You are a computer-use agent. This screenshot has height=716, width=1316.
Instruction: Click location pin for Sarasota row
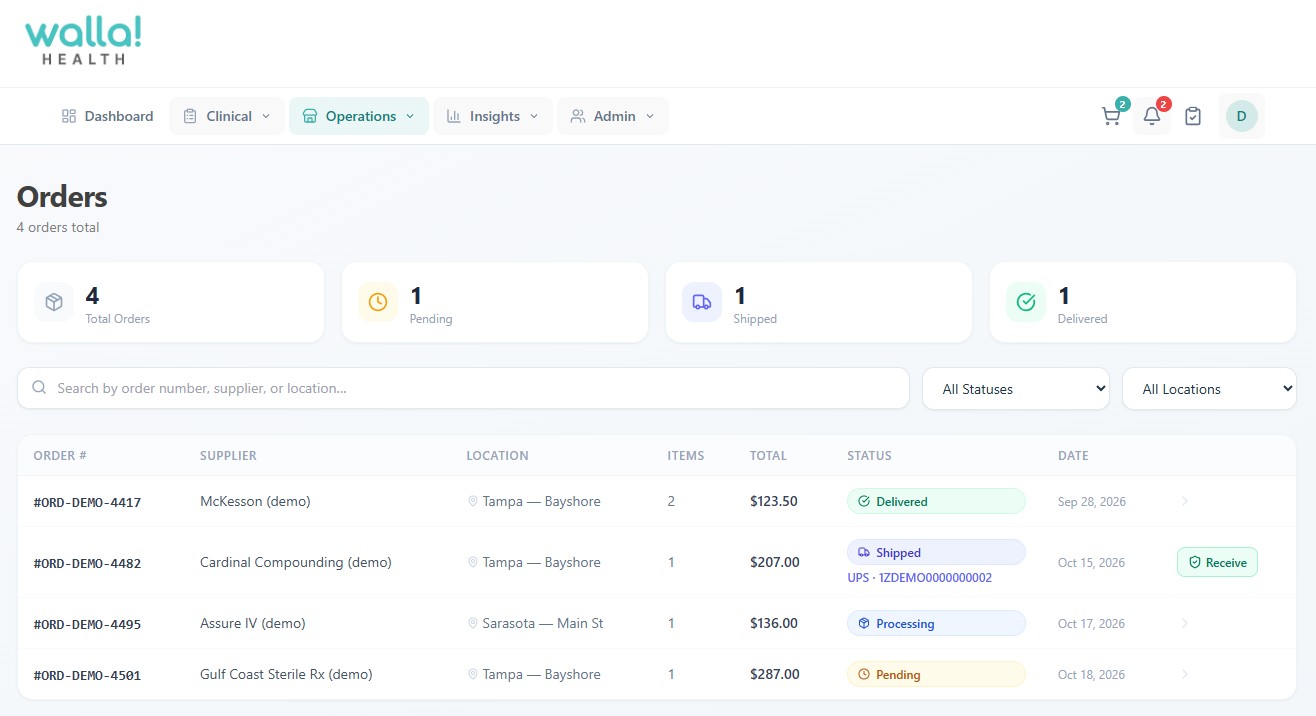click(x=473, y=624)
